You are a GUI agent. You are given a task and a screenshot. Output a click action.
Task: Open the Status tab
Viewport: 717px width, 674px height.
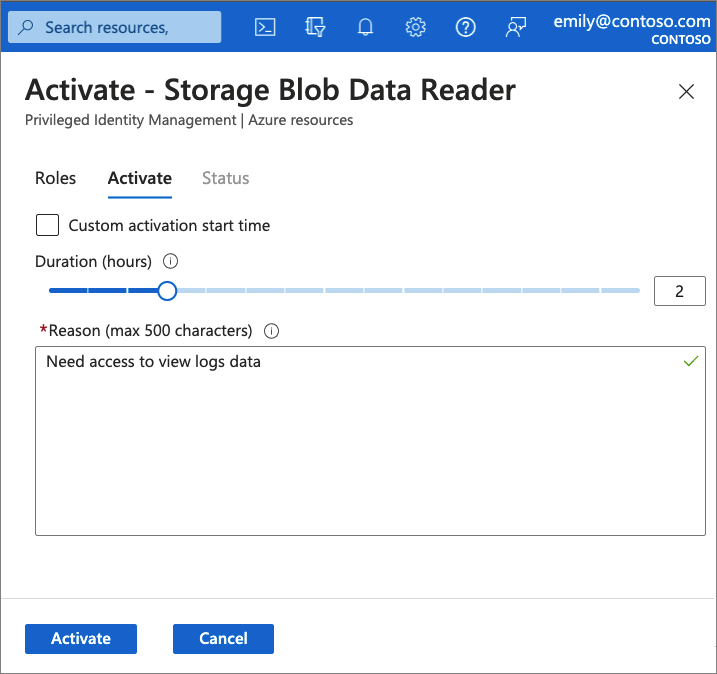[x=225, y=178]
